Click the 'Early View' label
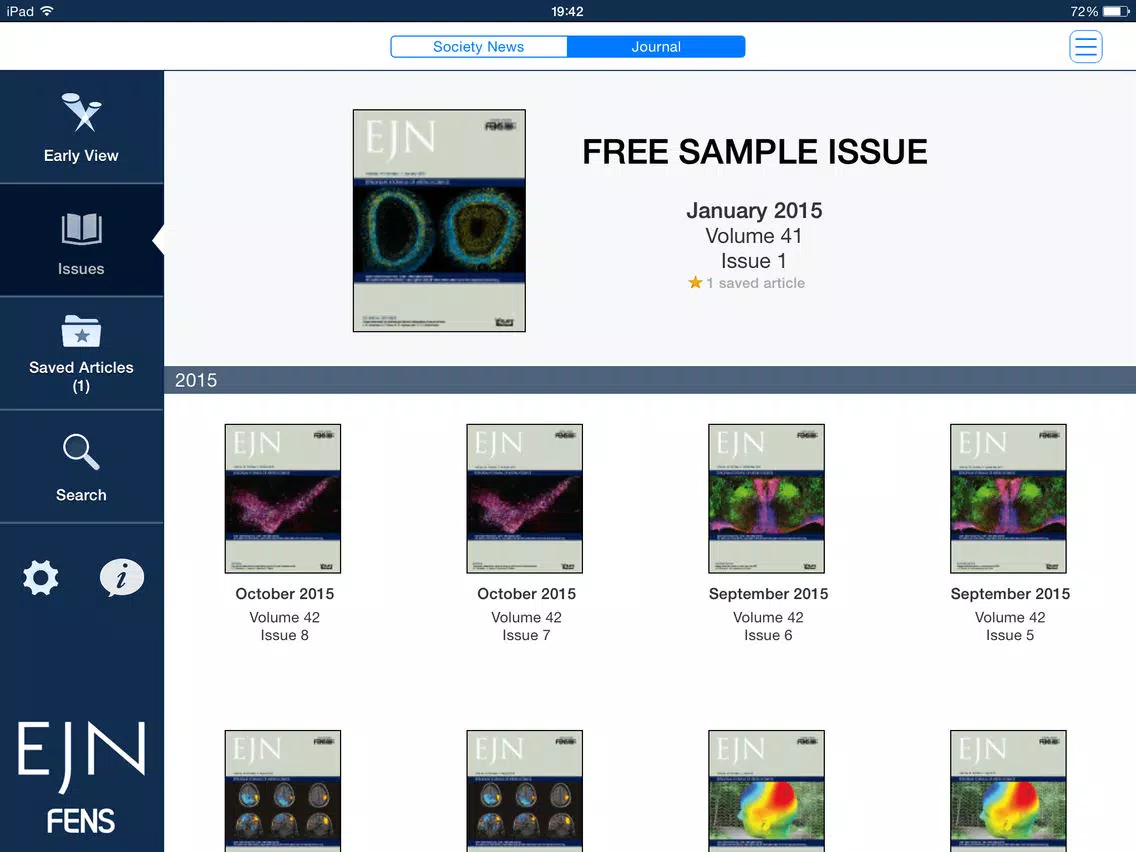The width and height of the screenshot is (1136, 852). (81, 156)
